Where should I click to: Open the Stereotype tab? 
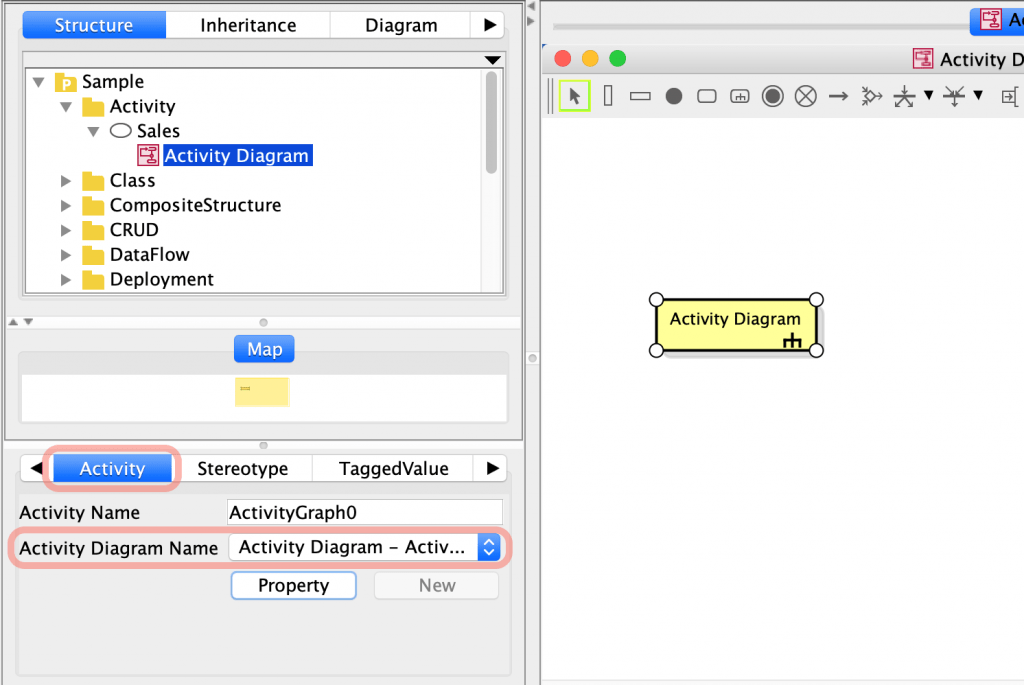[x=242, y=468]
